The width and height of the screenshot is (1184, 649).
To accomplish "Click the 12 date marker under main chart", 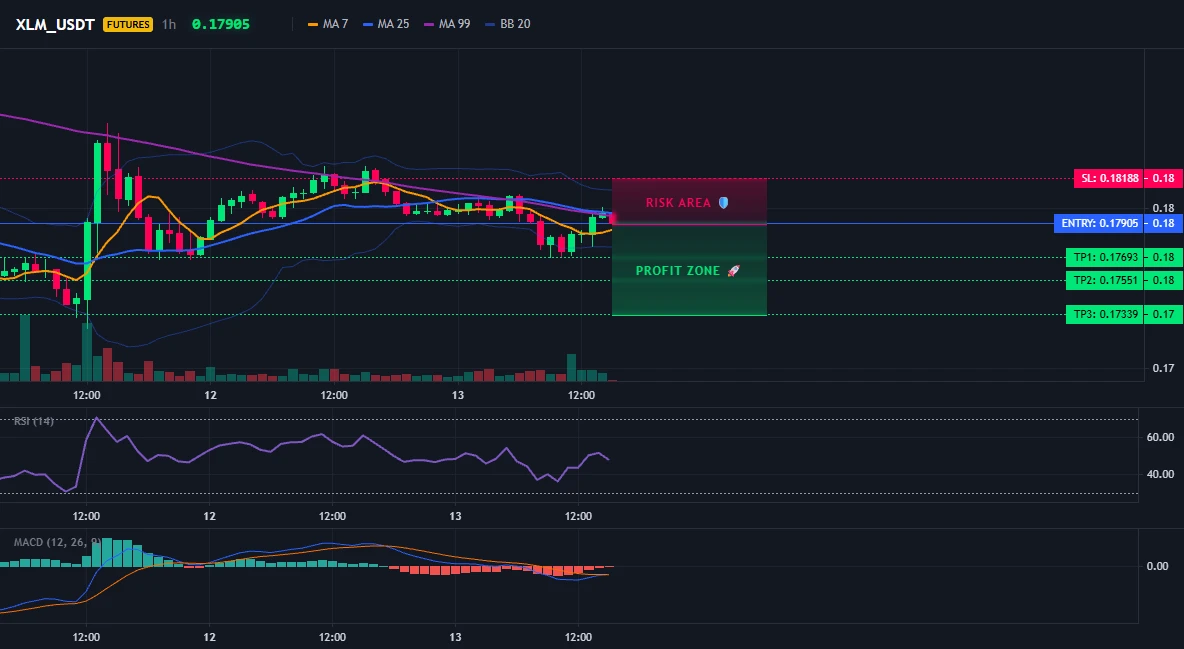I will pyautogui.click(x=210, y=395).
